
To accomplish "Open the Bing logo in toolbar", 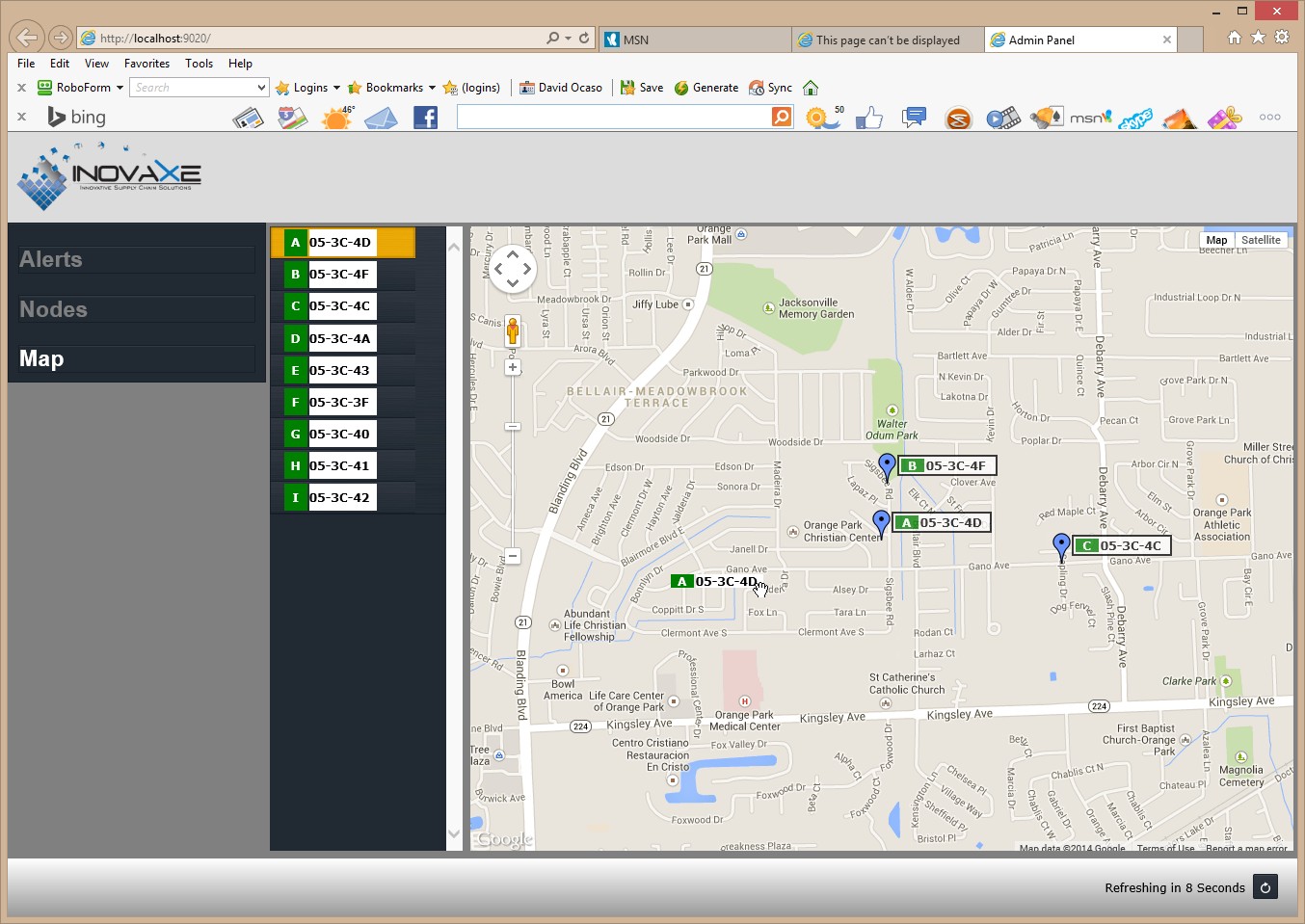I will click(x=77, y=118).
